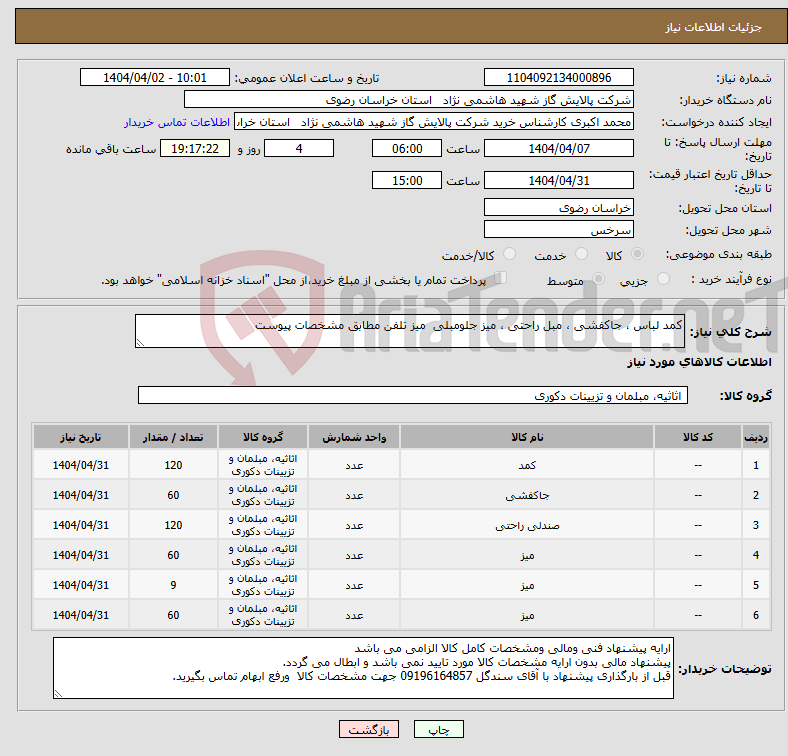Click the deadline time 06:00 field
Image resolution: width=788 pixels, height=756 pixels.
407,148
